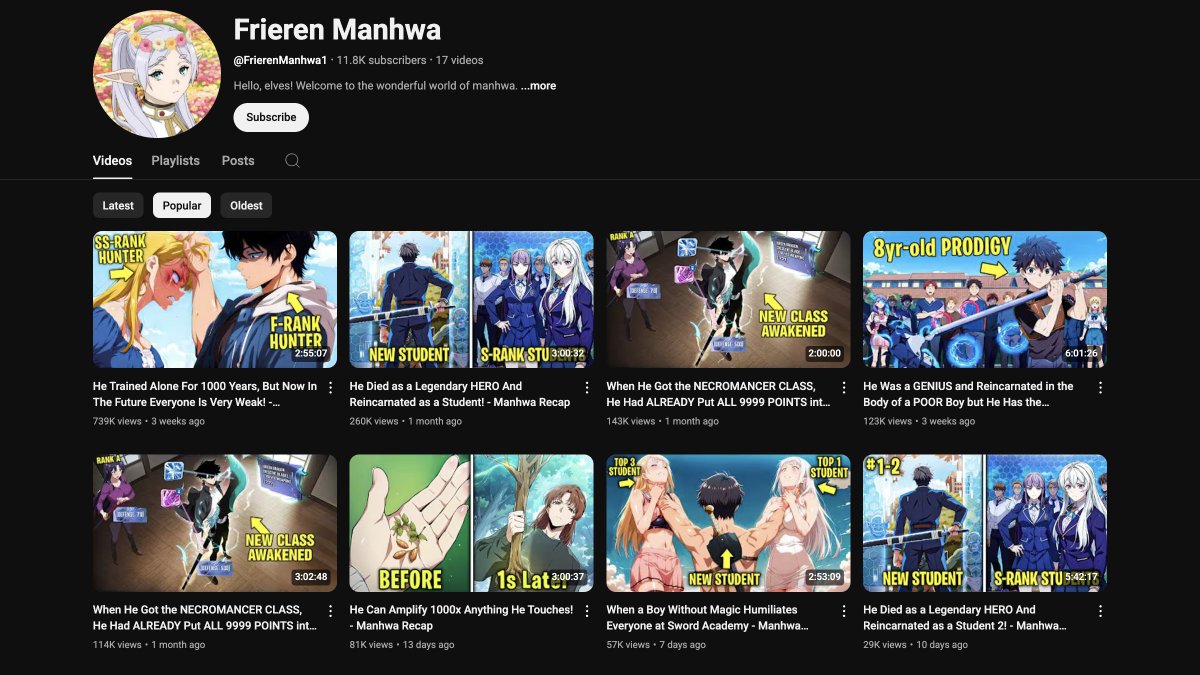
Task: Sort videos by Latest
Action: [x=118, y=205]
